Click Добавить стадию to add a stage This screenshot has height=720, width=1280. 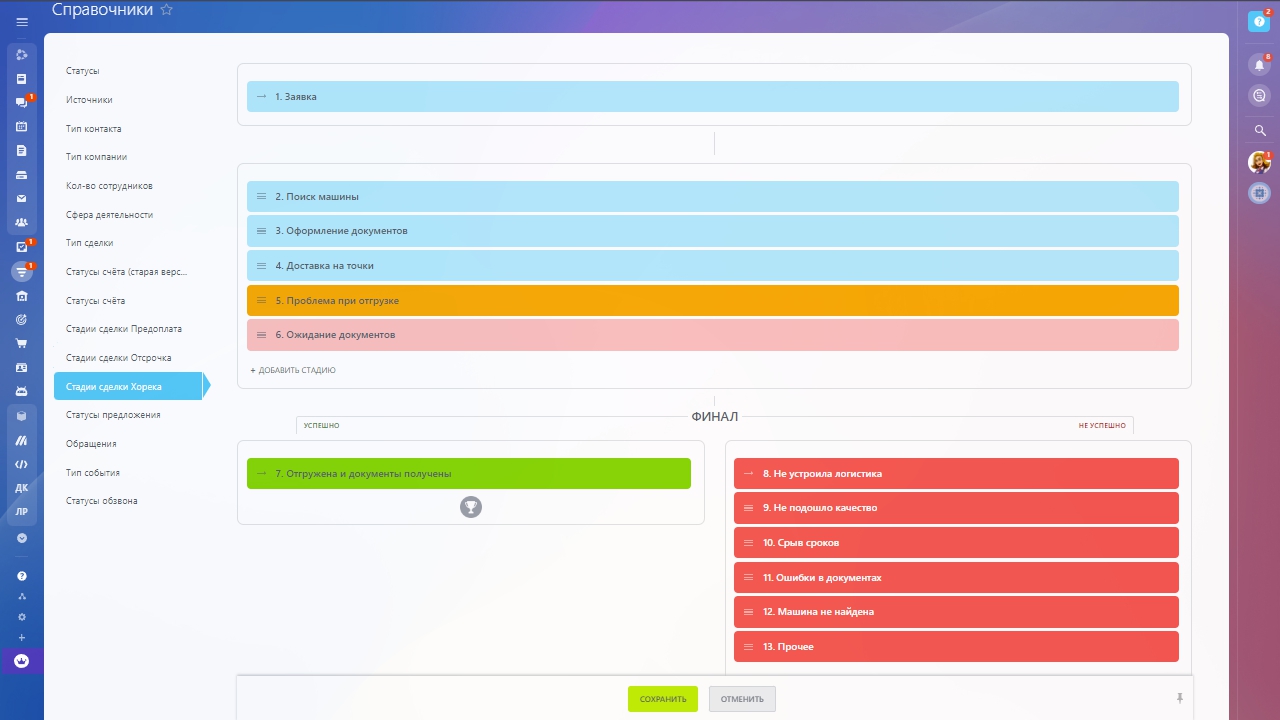tap(293, 370)
